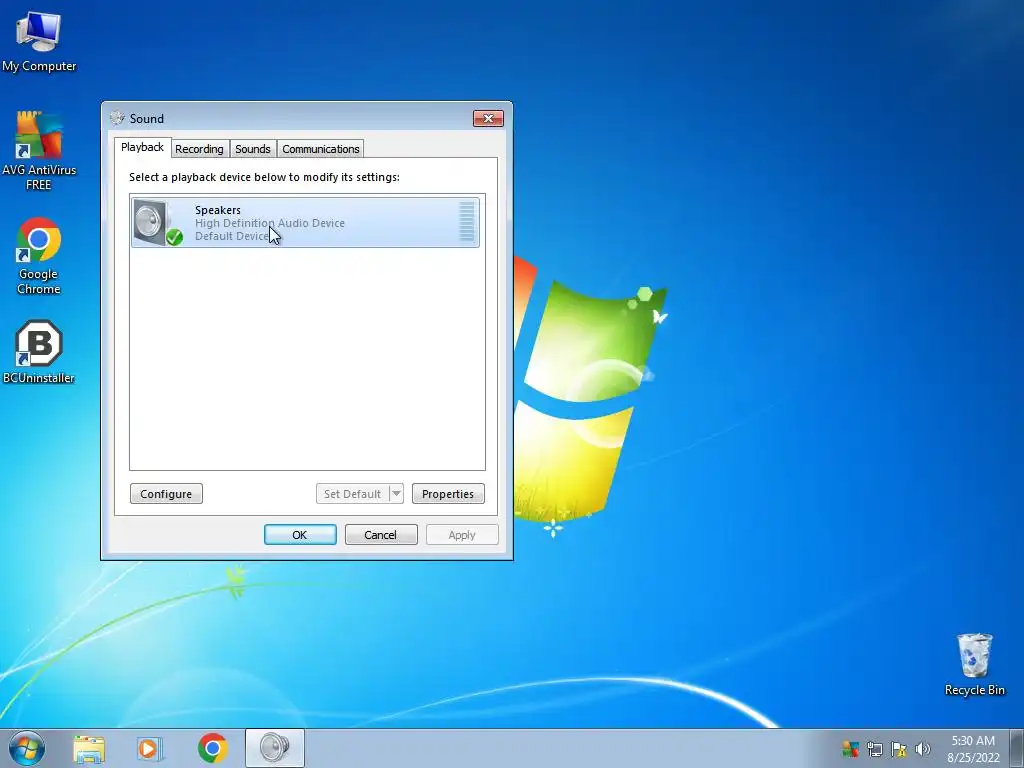The height and width of the screenshot is (768, 1024).
Task: Click the volume speaker tray icon
Action: 922,748
